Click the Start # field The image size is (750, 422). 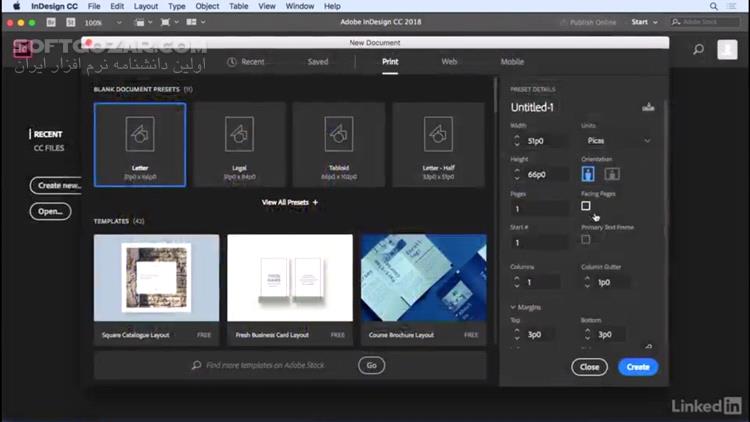tap(540, 243)
